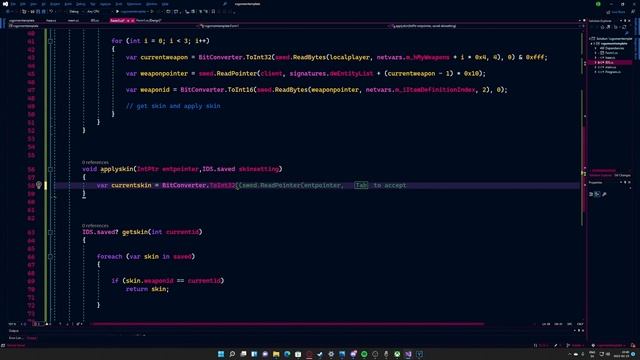Click the taskbar Search icon

[x=232, y=354]
